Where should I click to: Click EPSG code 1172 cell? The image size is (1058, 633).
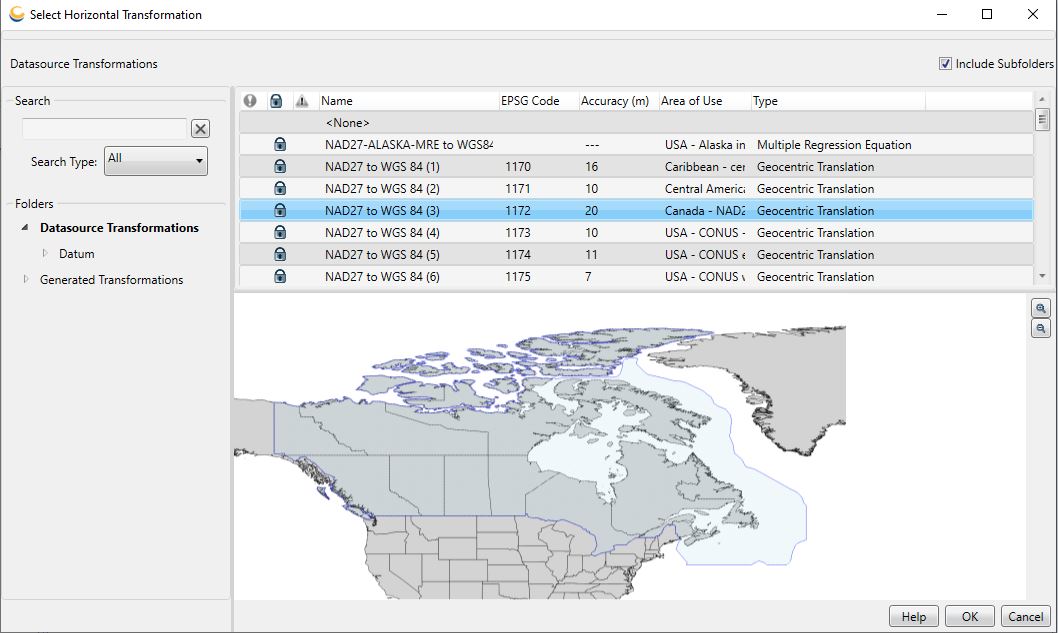coord(518,211)
